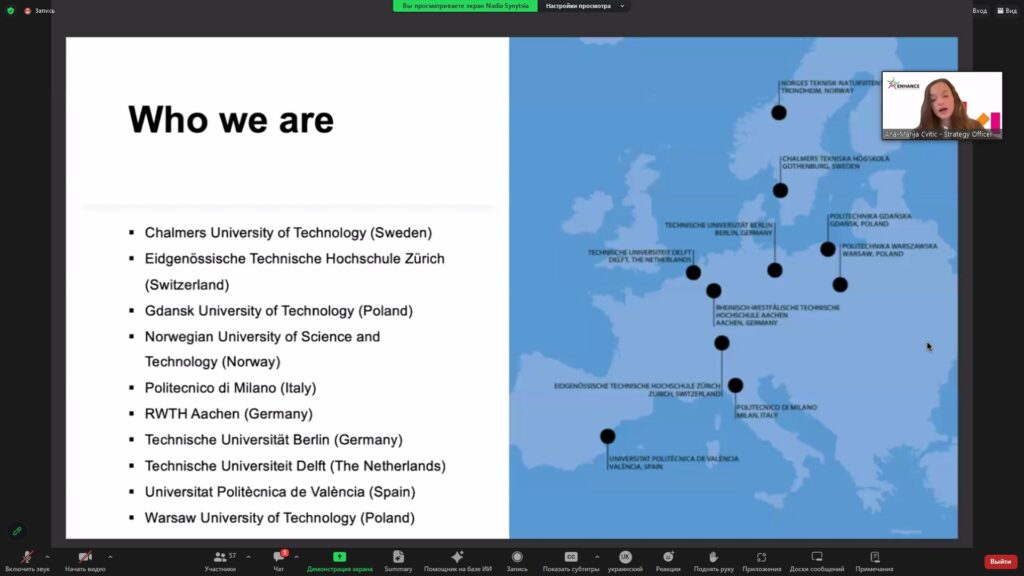Click the green Демонстрация экрана share button

pyautogui.click(x=339, y=558)
